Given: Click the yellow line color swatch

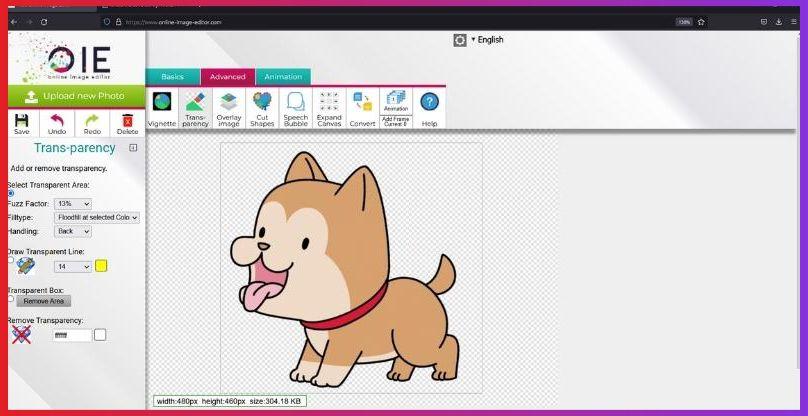Looking at the screenshot, I should coord(101,266).
